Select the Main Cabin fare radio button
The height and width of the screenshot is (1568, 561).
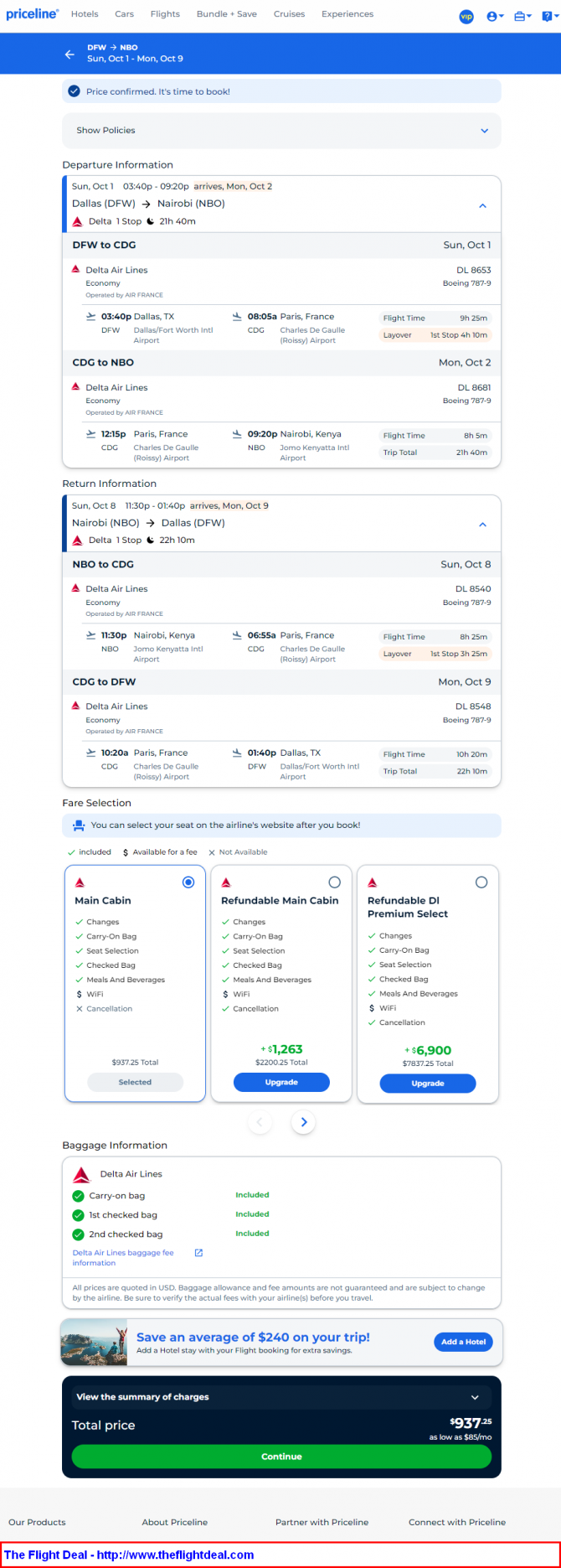(x=188, y=882)
